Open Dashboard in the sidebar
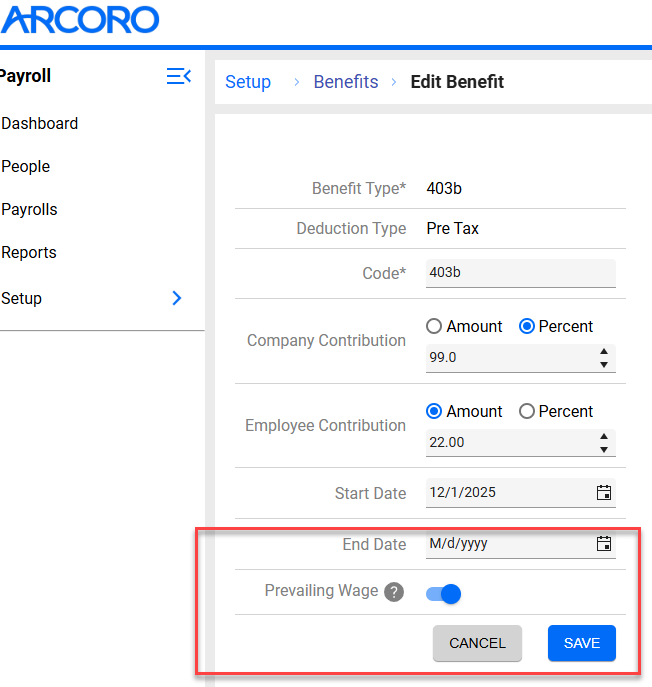Image resolution: width=652 pixels, height=687 pixels. click(39, 124)
